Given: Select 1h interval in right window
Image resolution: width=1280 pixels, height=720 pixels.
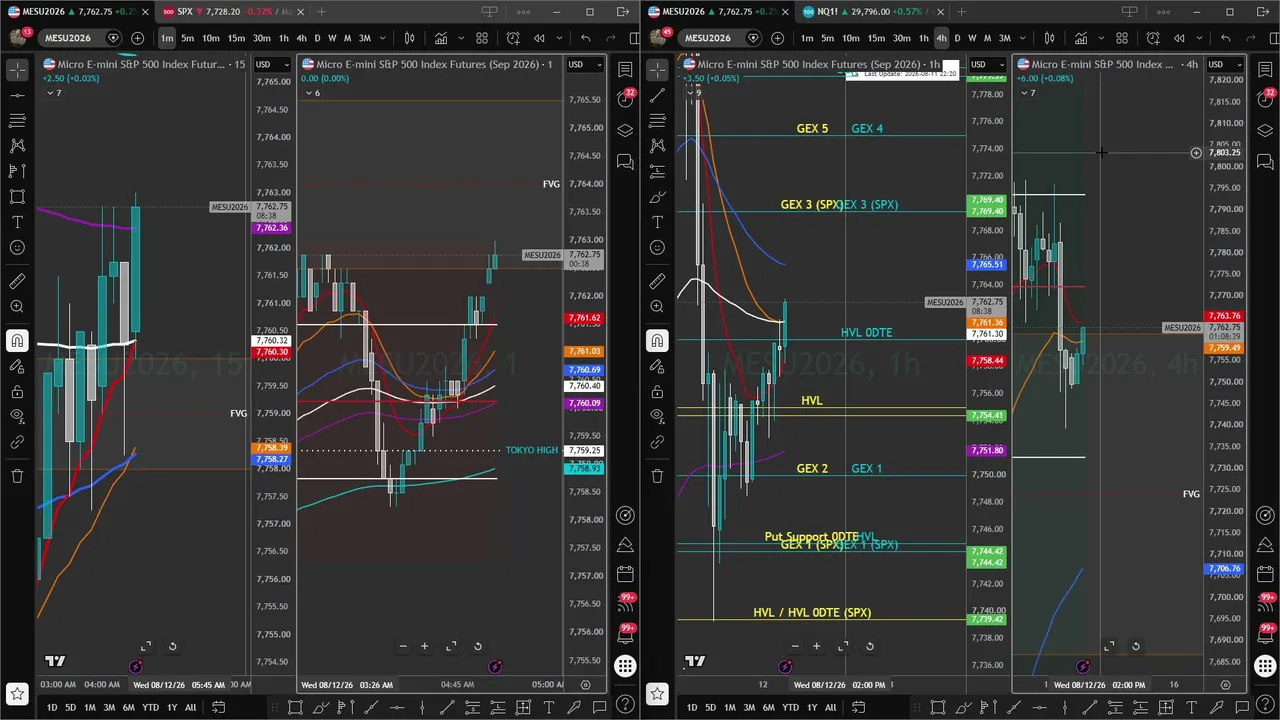Looking at the screenshot, I should 923,38.
